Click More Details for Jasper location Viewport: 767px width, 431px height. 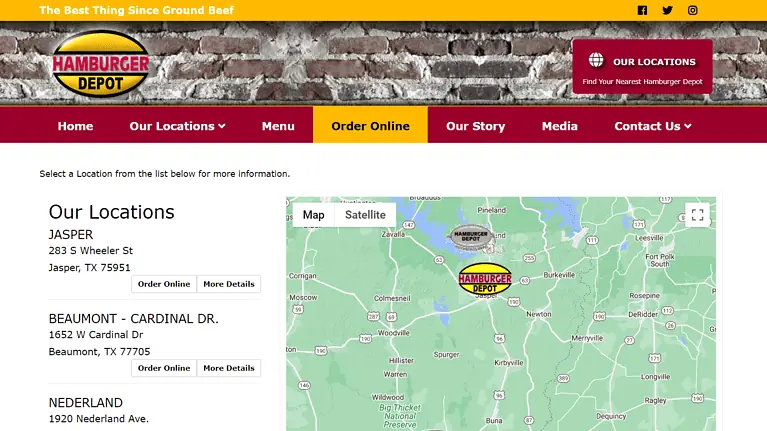(x=229, y=284)
